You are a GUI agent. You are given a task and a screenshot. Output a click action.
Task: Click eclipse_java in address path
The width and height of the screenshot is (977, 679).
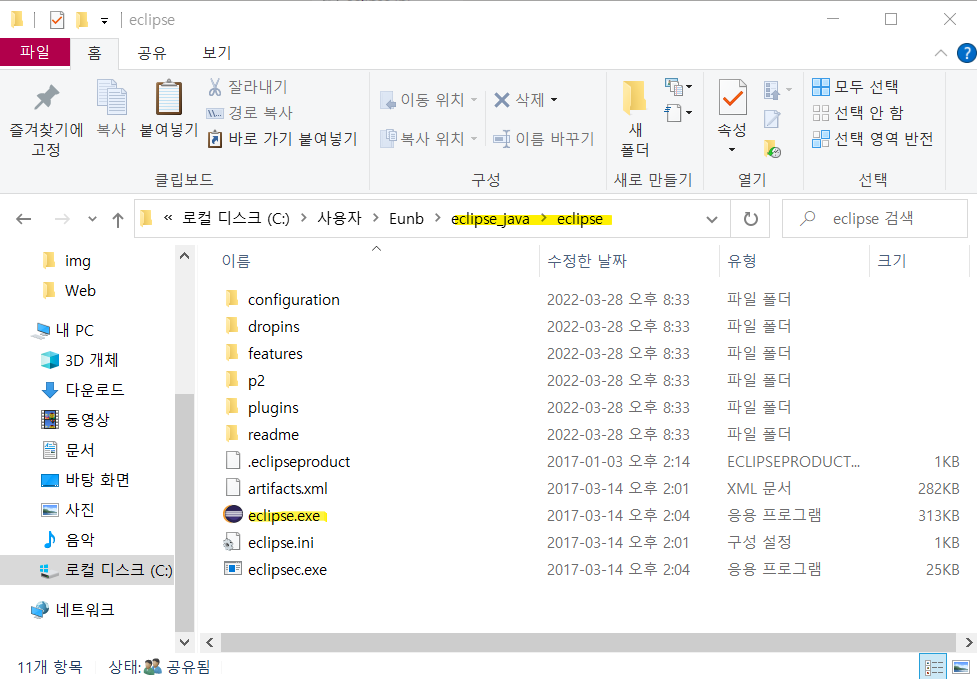(490, 219)
